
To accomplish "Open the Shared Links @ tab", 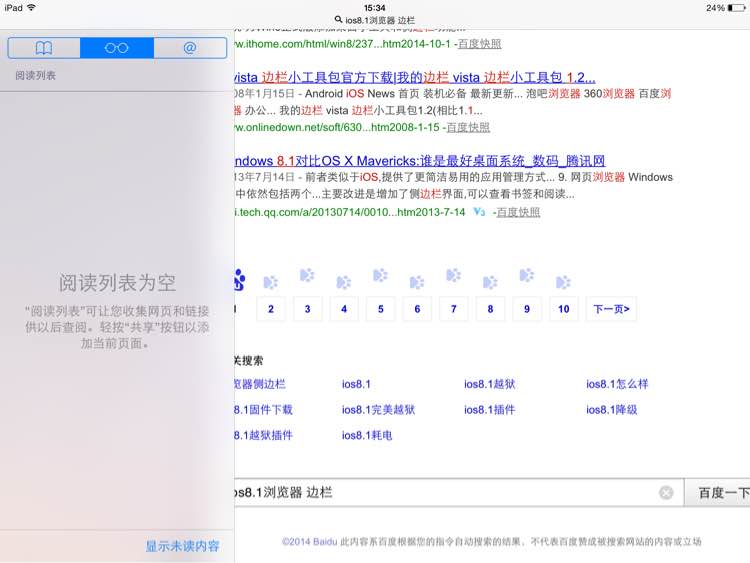I will (190, 48).
